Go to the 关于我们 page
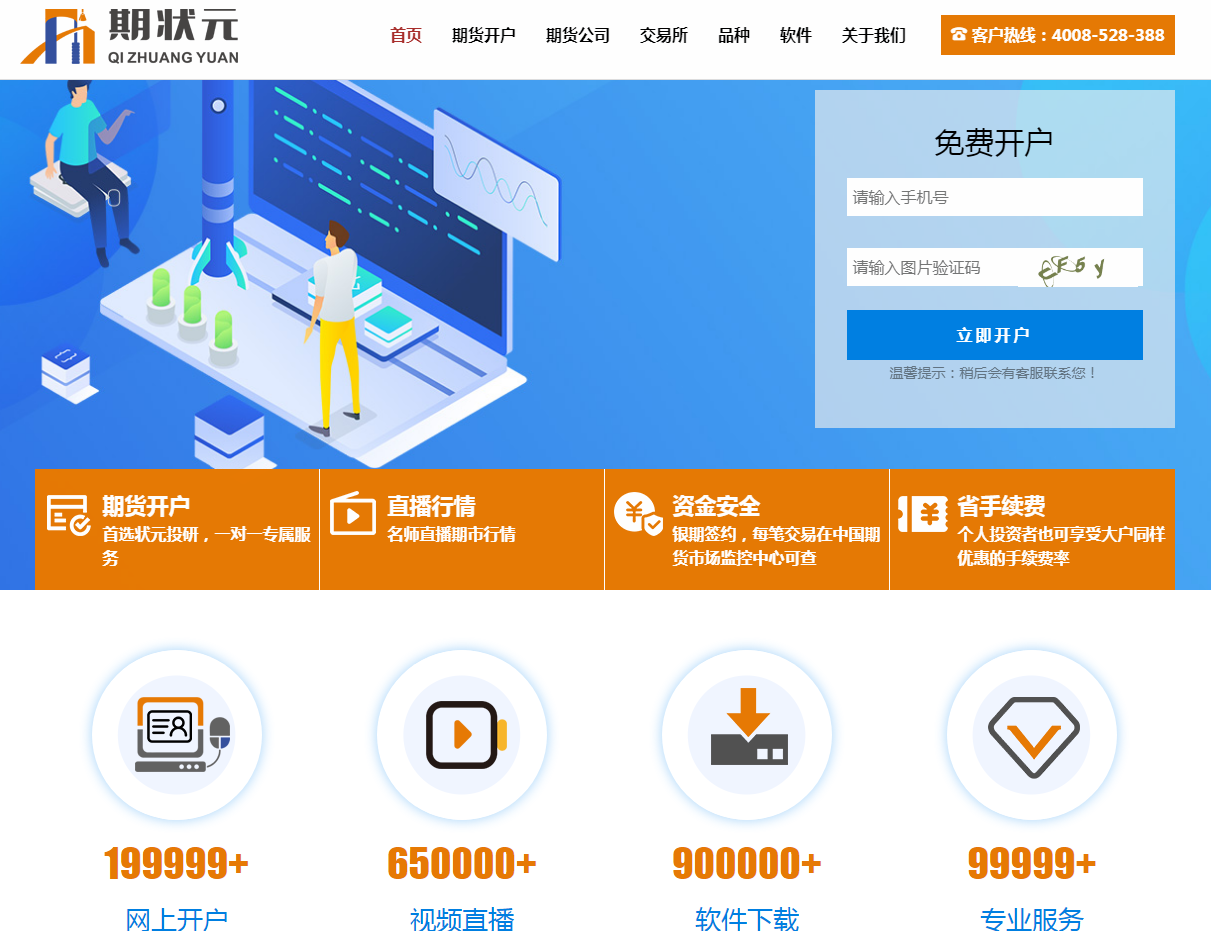Image resolution: width=1211 pixels, height=931 pixels. click(x=872, y=35)
